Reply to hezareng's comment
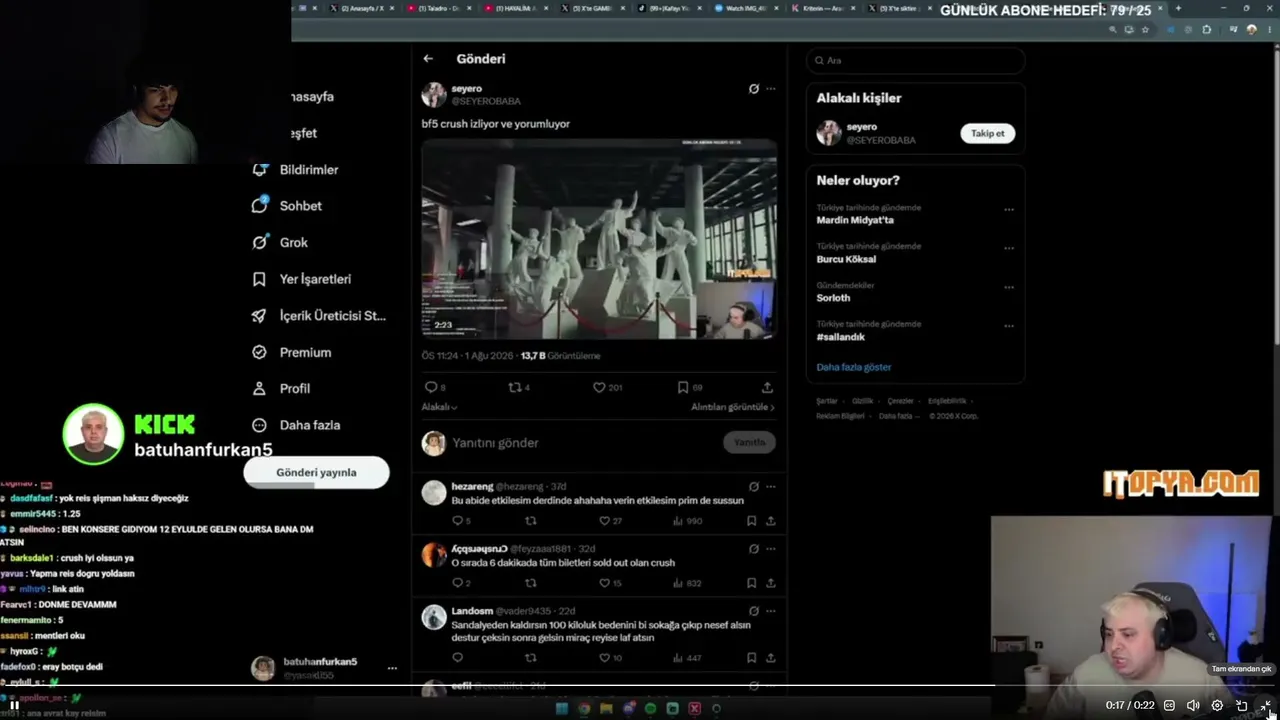 (x=458, y=521)
